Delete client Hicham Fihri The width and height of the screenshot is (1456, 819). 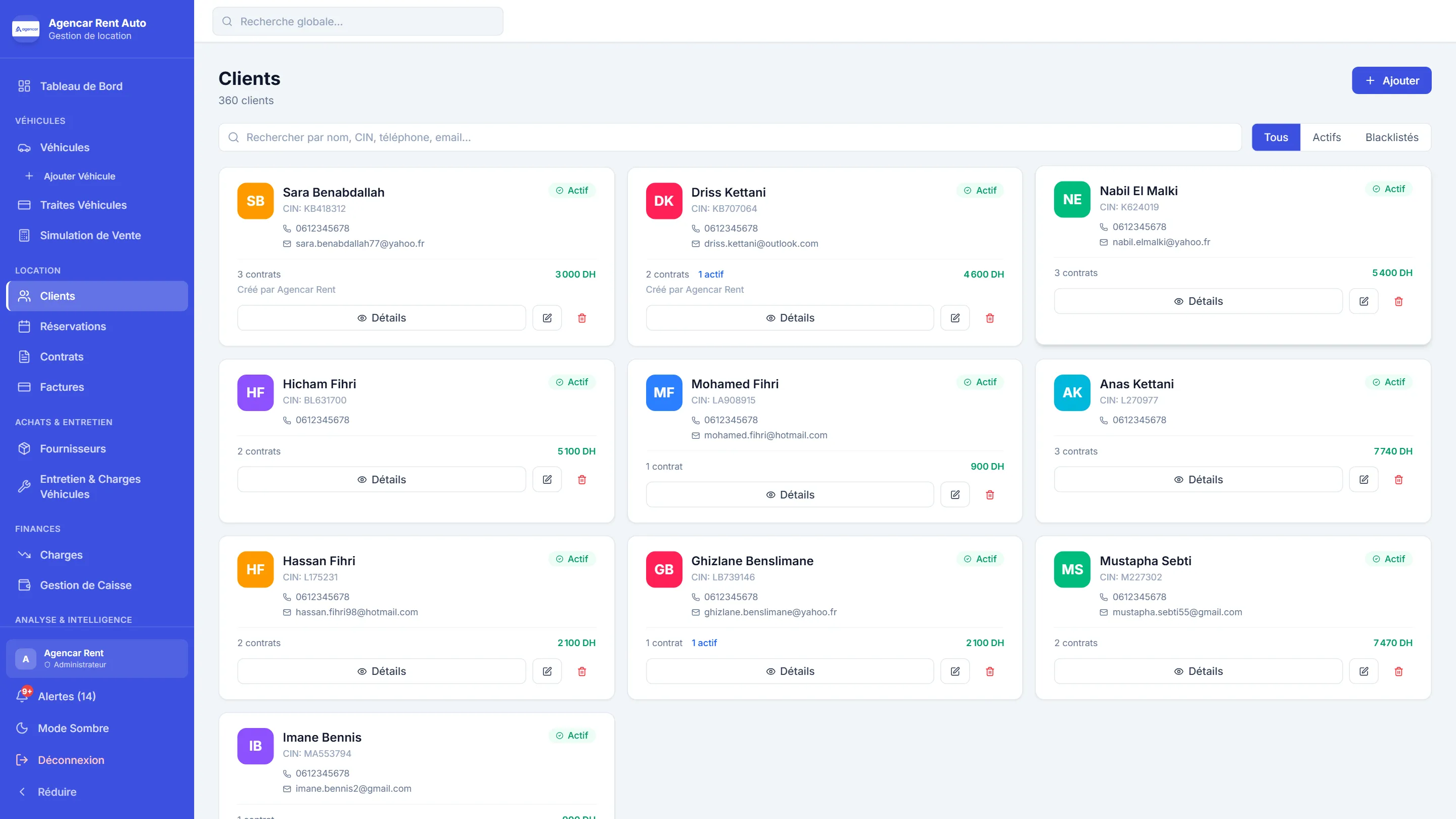(x=581, y=479)
